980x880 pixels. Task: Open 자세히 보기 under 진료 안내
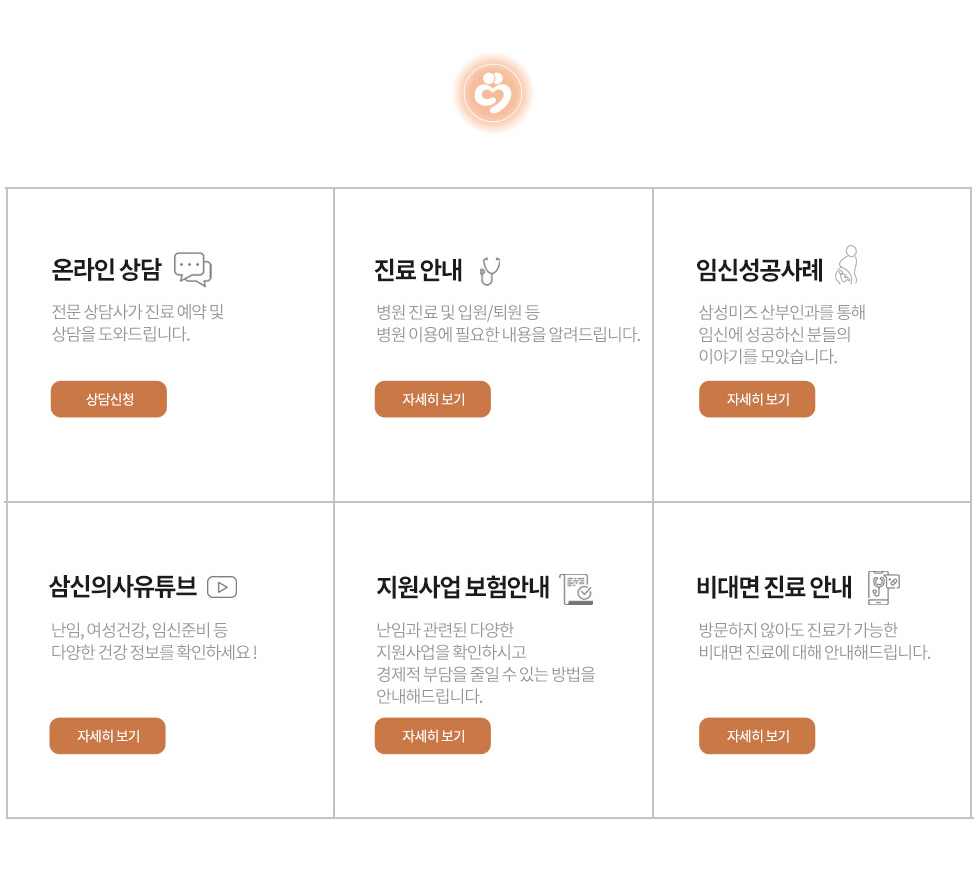click(x=432, y=399)
